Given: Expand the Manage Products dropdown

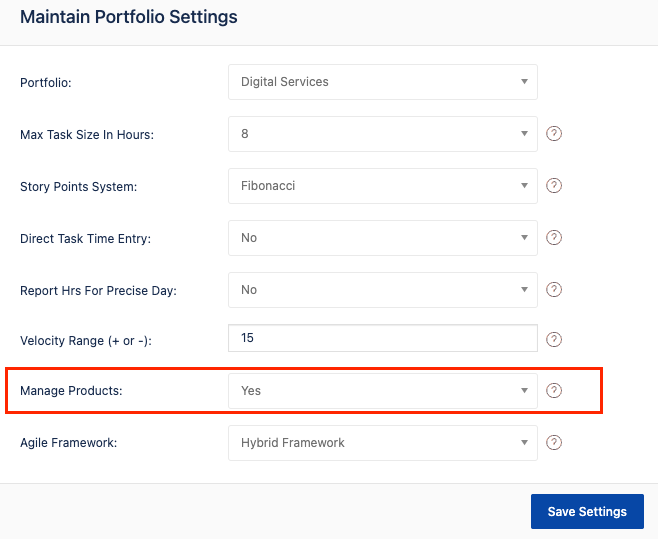Looking at the screenshot, I should (382, 391).
